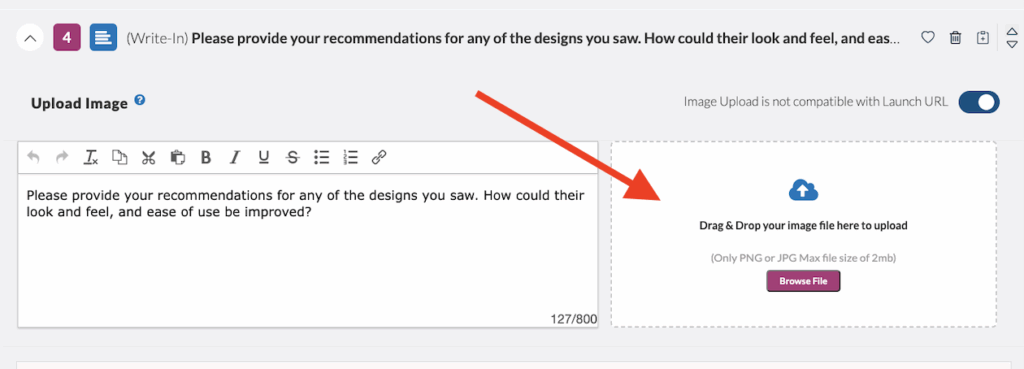Click the 'Only PNG or JPG' size note

803,258
